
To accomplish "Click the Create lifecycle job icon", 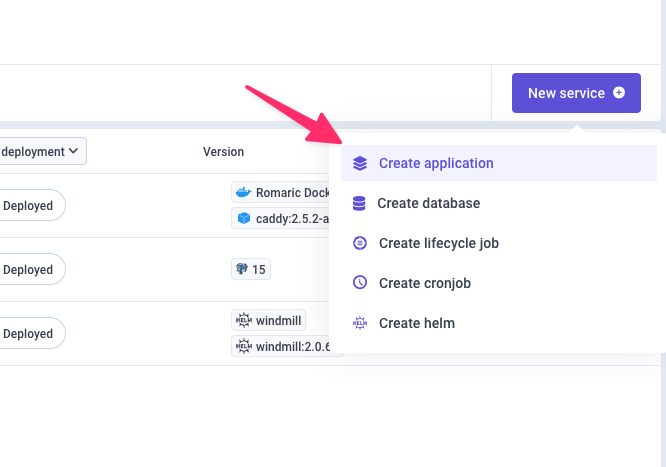I will coord(360,243).
